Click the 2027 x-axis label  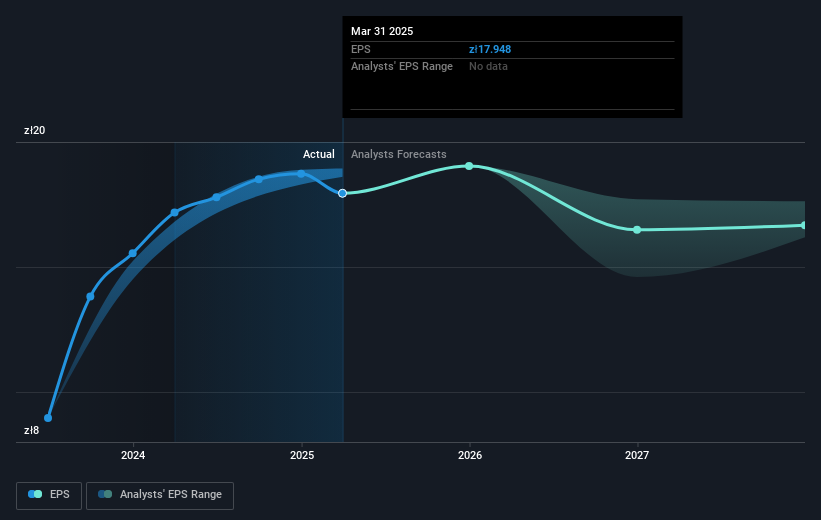tap(637, 455)
